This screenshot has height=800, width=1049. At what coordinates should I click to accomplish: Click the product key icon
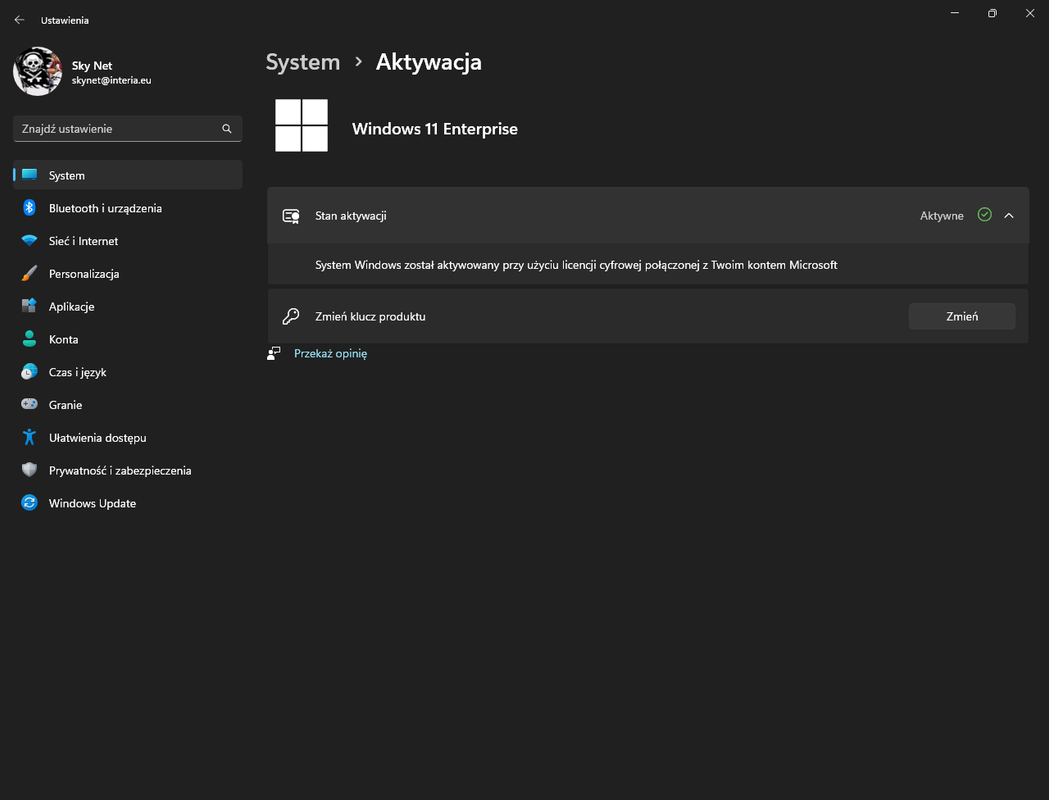(x=291, y=316)
